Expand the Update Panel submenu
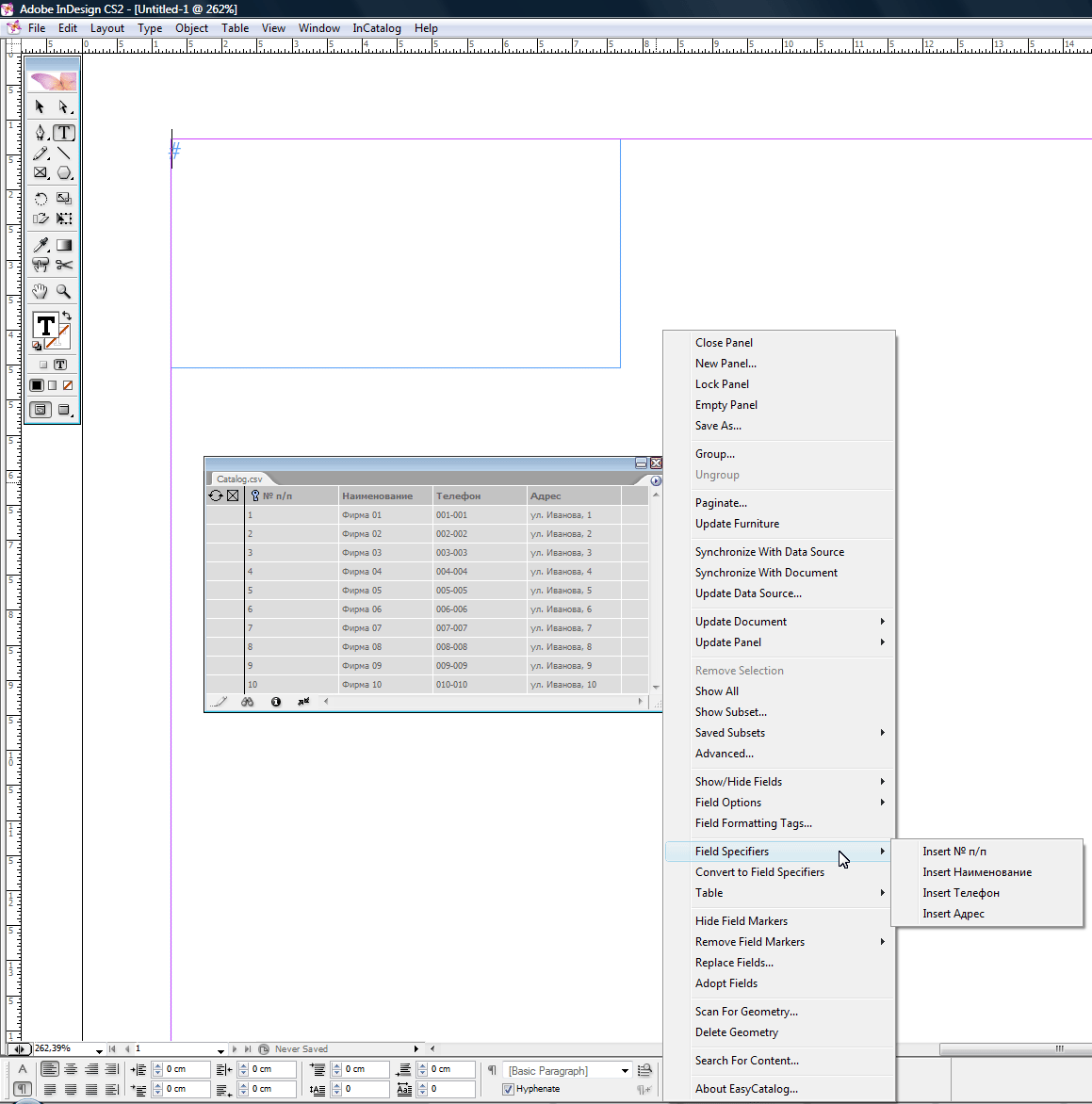1092x1104 pixels. point(779,642)
